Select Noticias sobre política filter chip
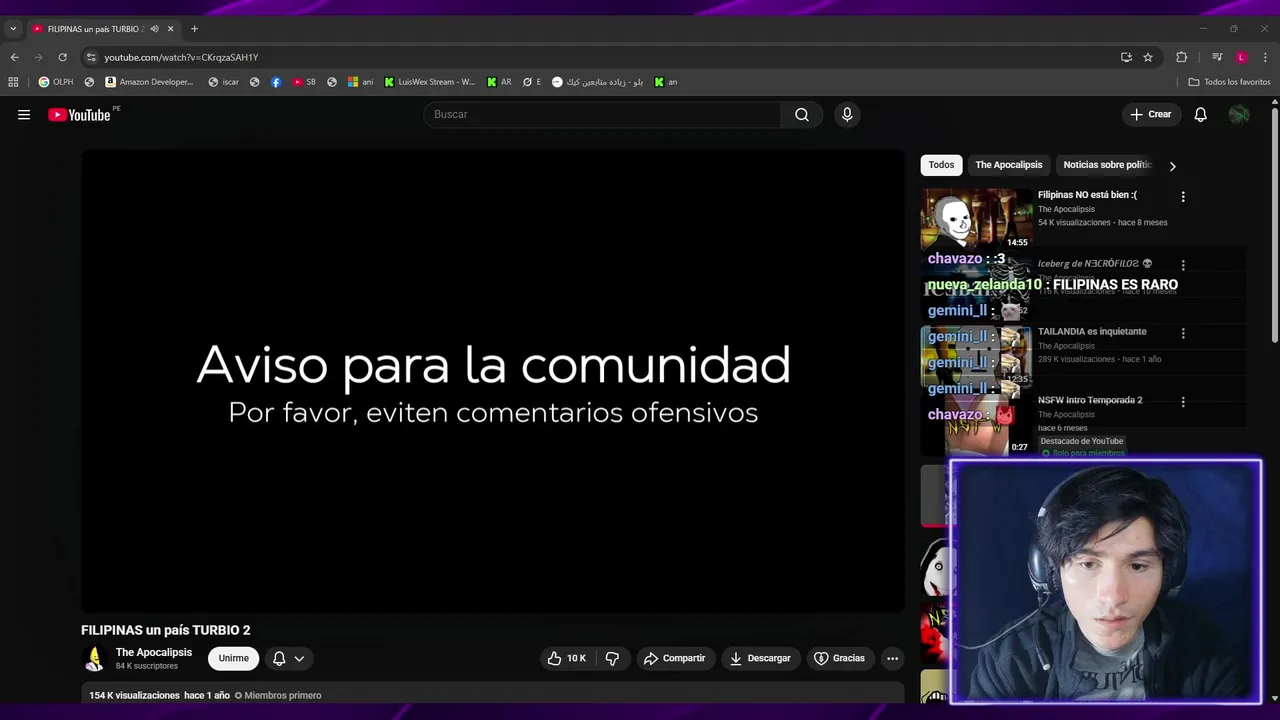The height and width of the screenshot is (720, 1280). pyautogui.click(x=1107, y=165)
